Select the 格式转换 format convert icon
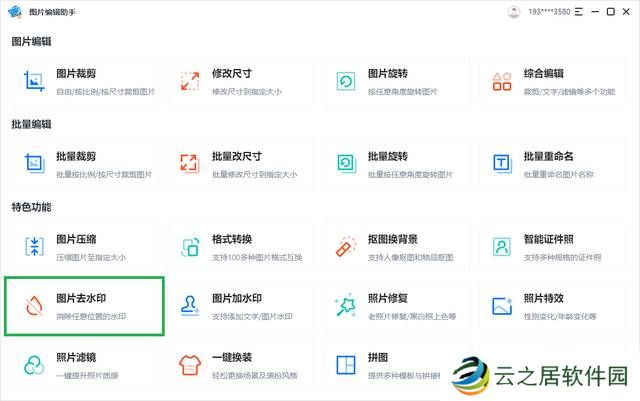Viewport: 640px width, 401px height. pos(189,246)
